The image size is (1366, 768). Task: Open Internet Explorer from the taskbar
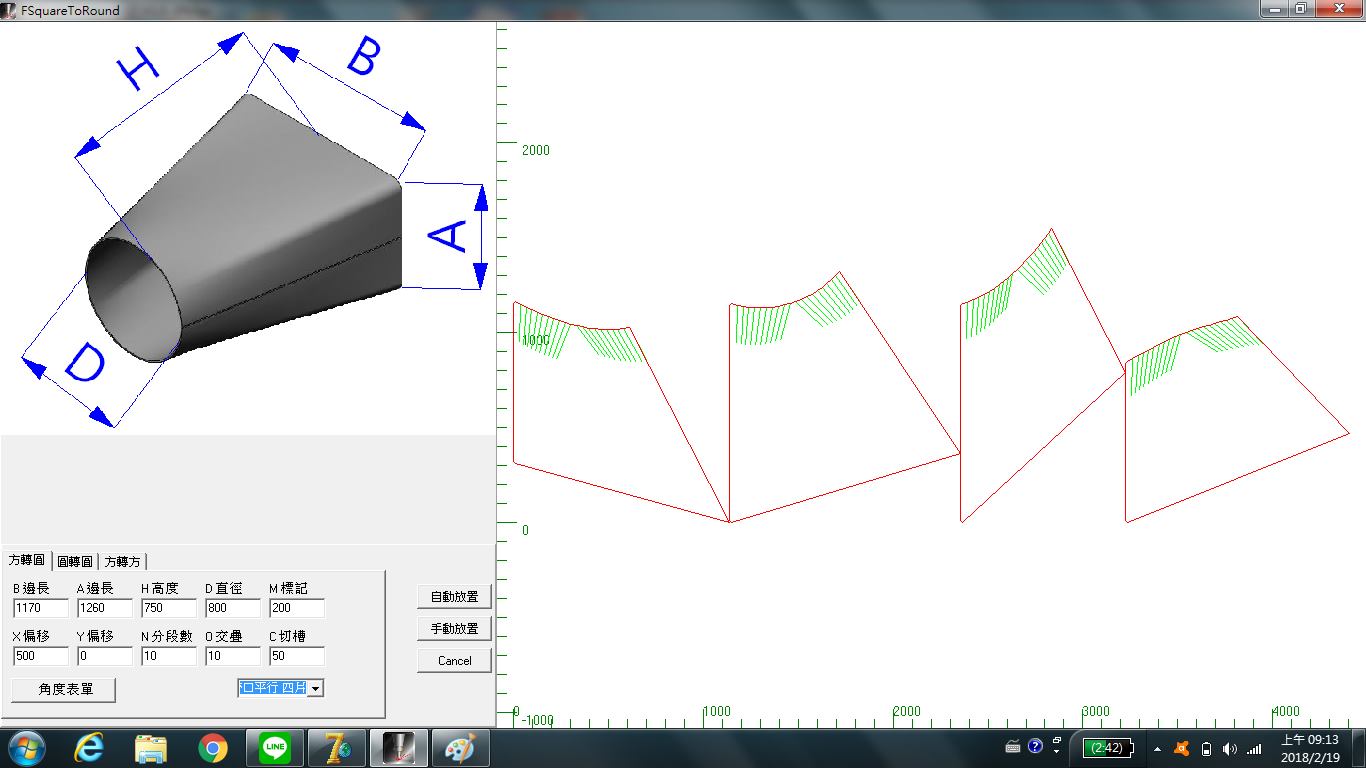[90, 748]
